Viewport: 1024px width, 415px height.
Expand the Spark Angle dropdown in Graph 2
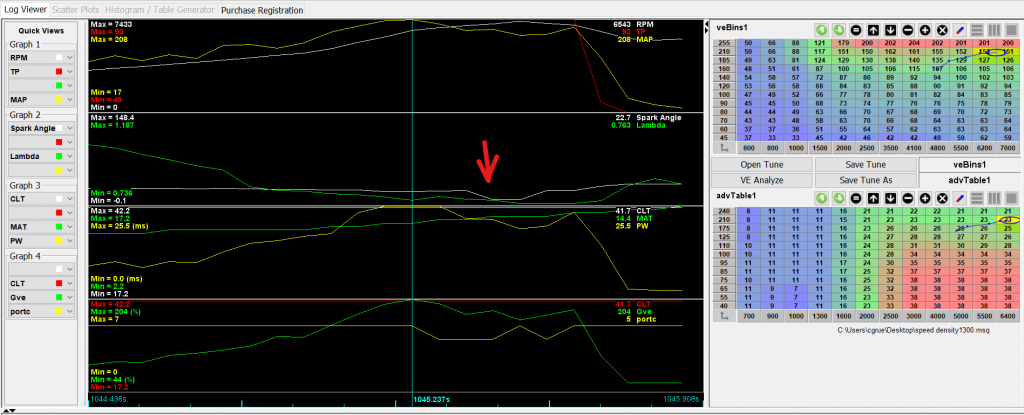[70, 129]
